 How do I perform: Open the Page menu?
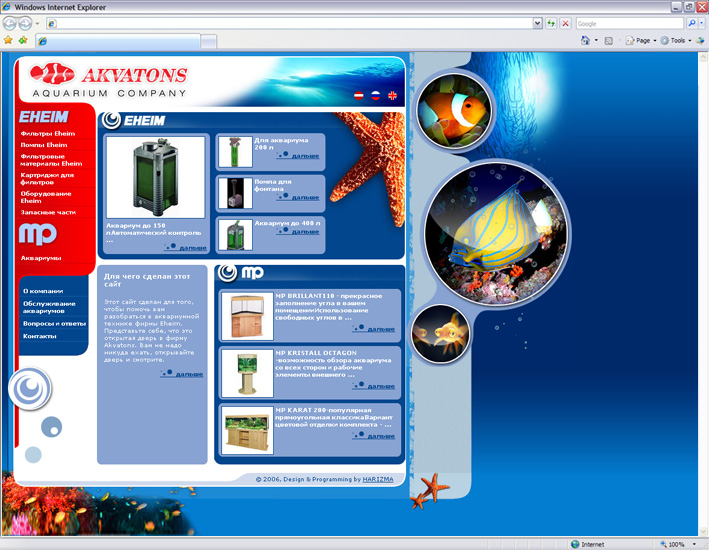click(641, 40)
